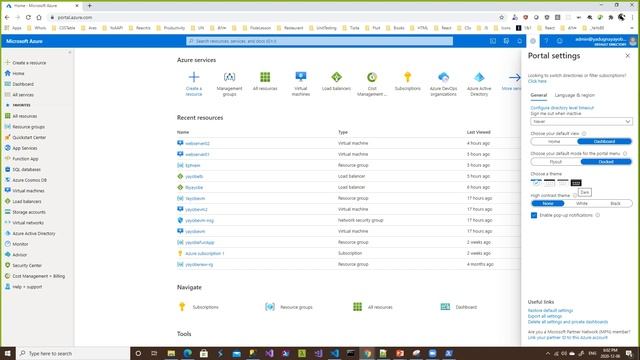640x360 pixels.
Task: Open Management groups service icon
Action: [x=229, y=77]
